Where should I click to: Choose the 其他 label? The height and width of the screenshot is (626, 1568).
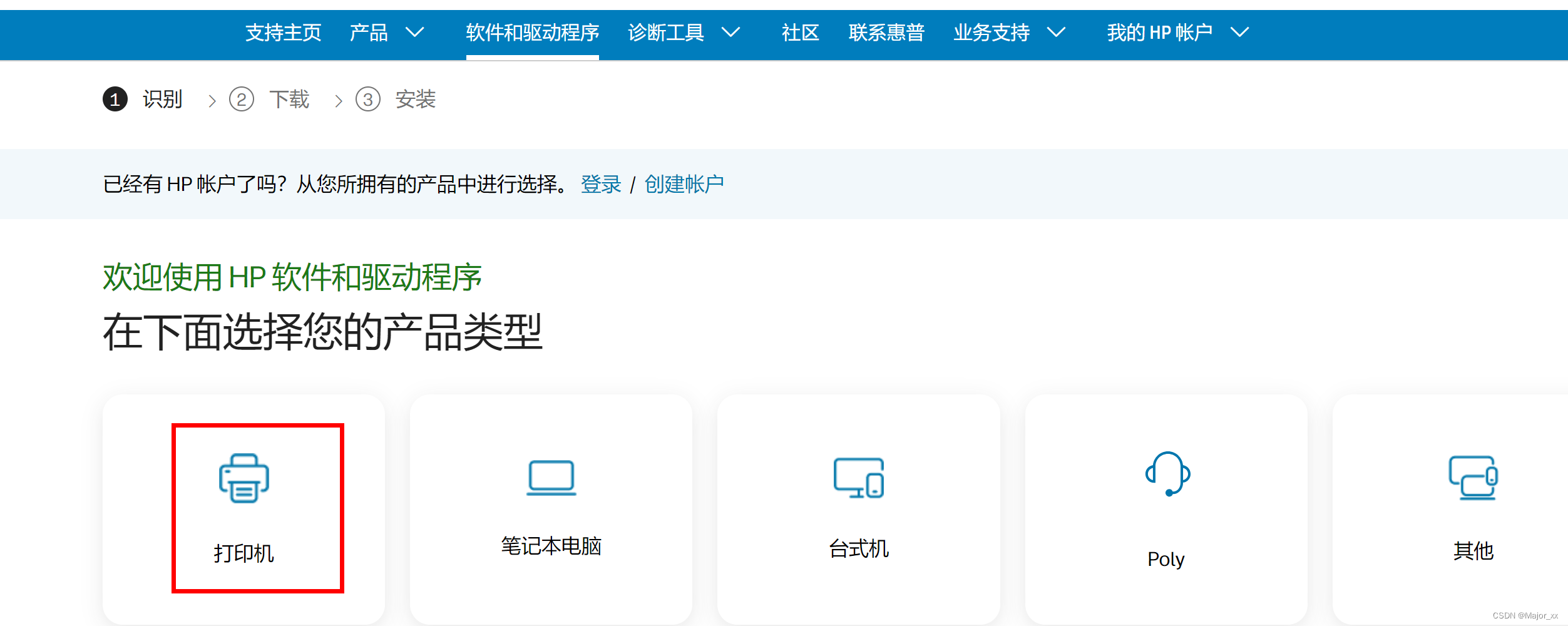click(x=1473, y=551)
